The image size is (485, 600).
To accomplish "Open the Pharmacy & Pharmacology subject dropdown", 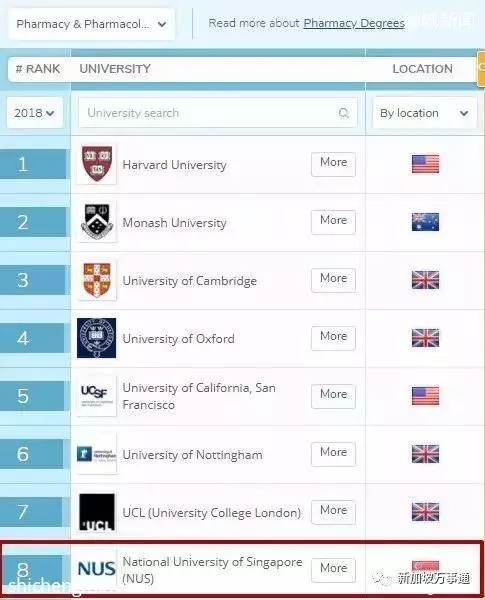I will click(x=91, y=24).
